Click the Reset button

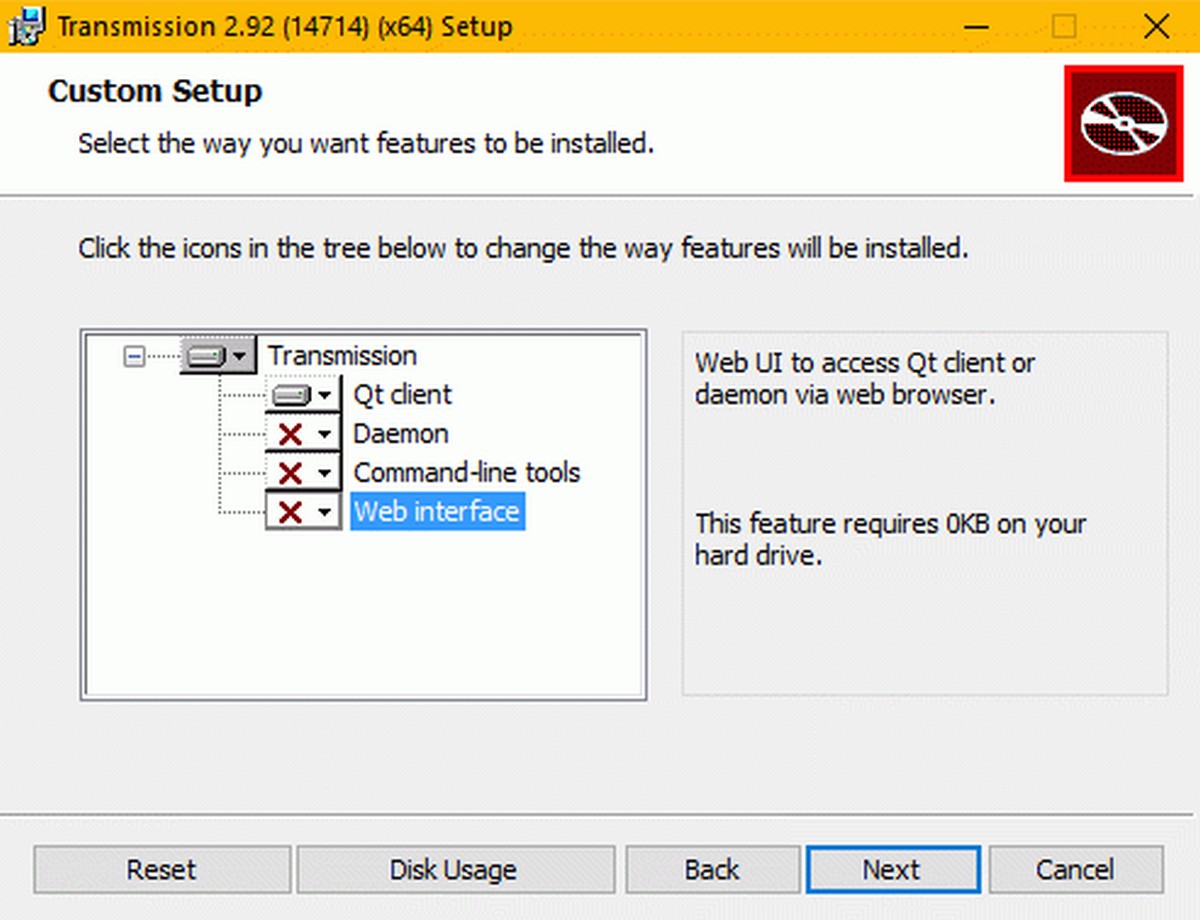click(x=162, y=870)
